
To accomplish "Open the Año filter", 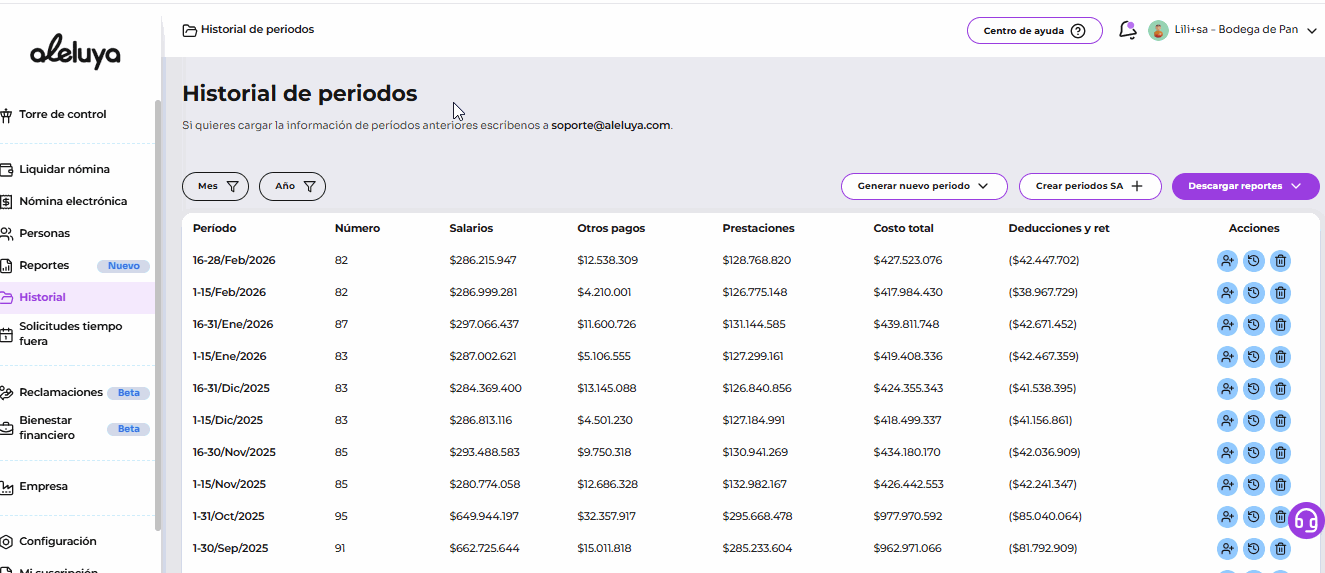I will point(292,186).
